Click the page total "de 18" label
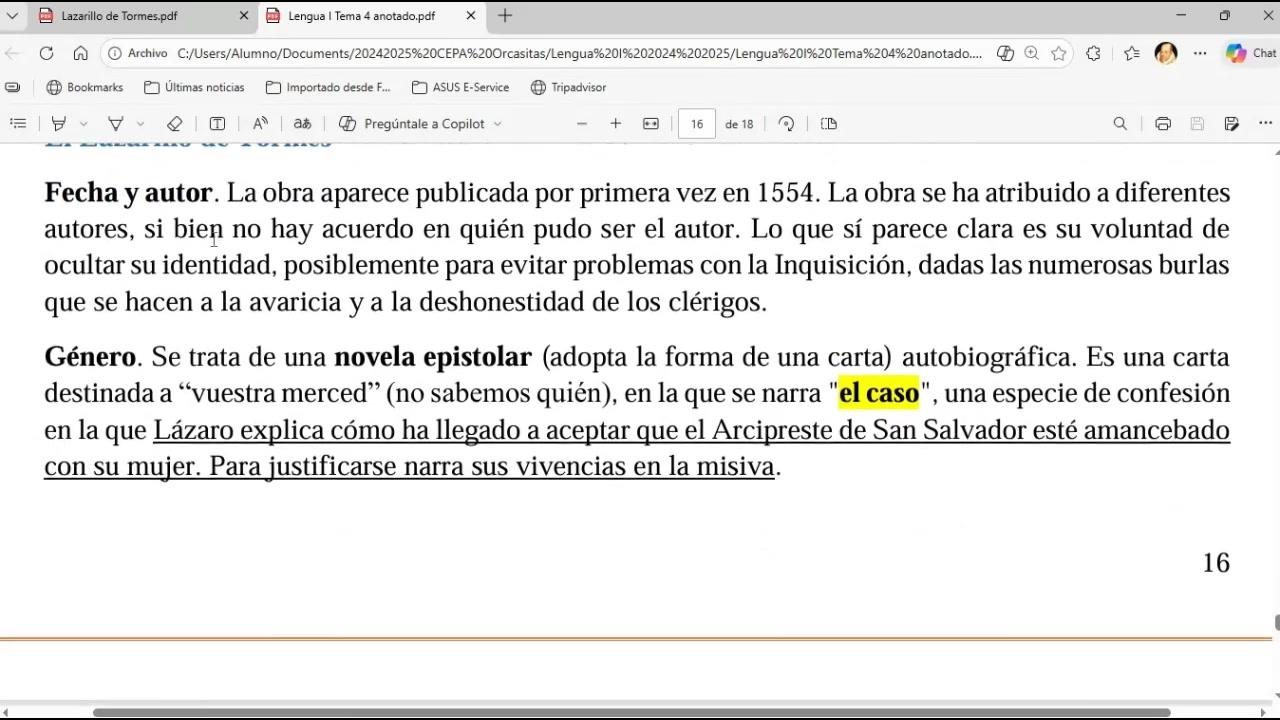 point(739,124)
